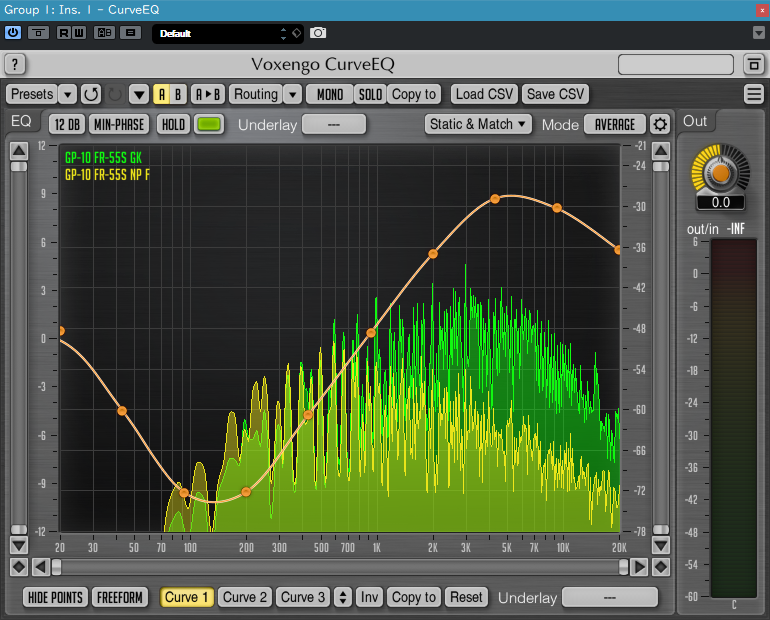Toggle SOLO channel
Image resolution: width=770 pixels, height=620 pixels.
click(370, 94)
